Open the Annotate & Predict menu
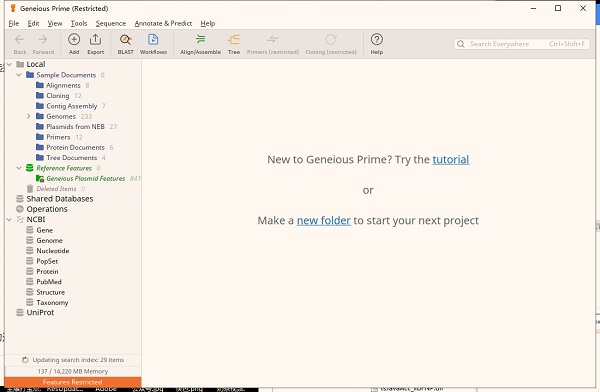This screenshot has width=600, height=392. tap(163, 23)
